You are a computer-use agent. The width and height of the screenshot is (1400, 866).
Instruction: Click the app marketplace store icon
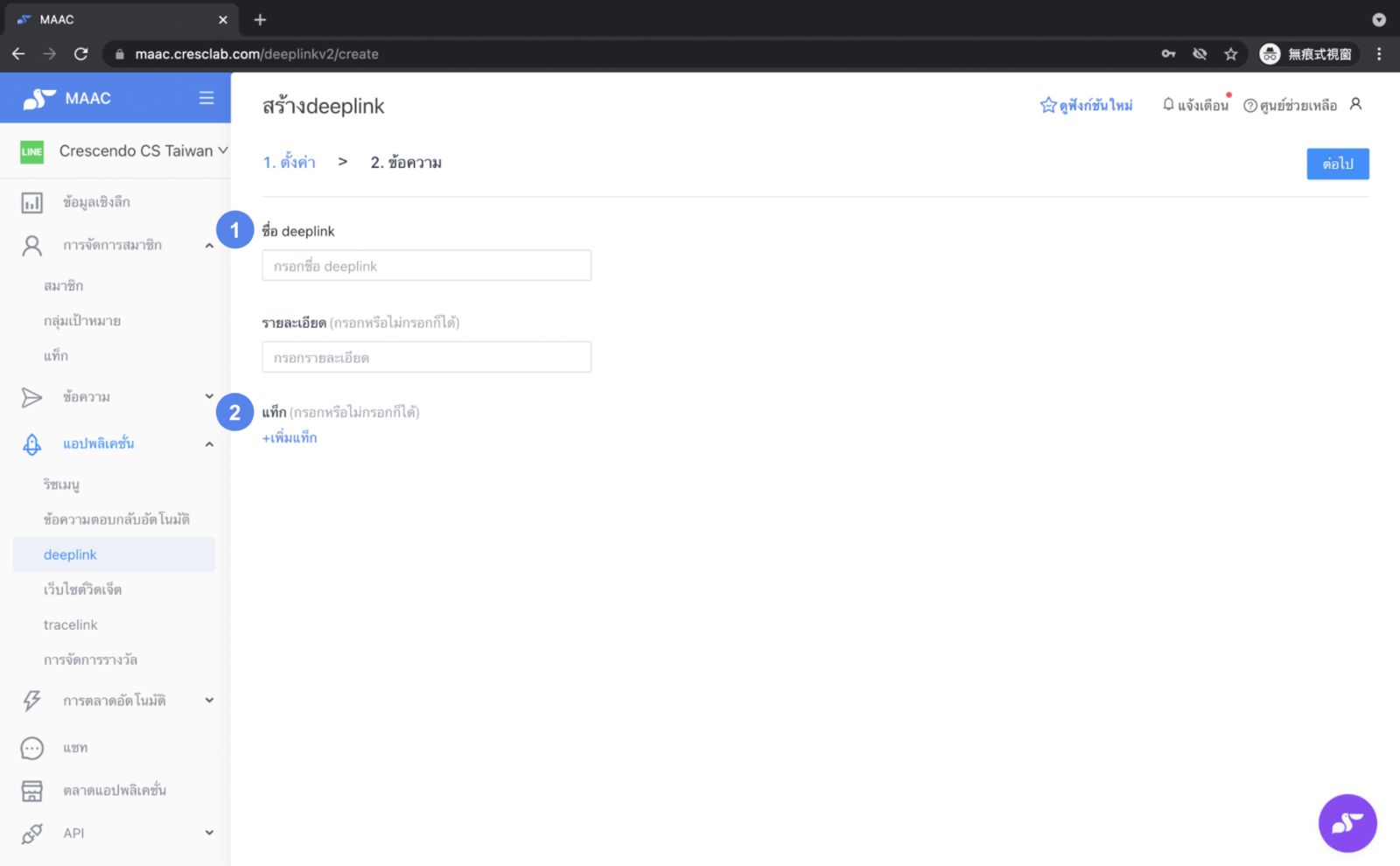point(32,791)
